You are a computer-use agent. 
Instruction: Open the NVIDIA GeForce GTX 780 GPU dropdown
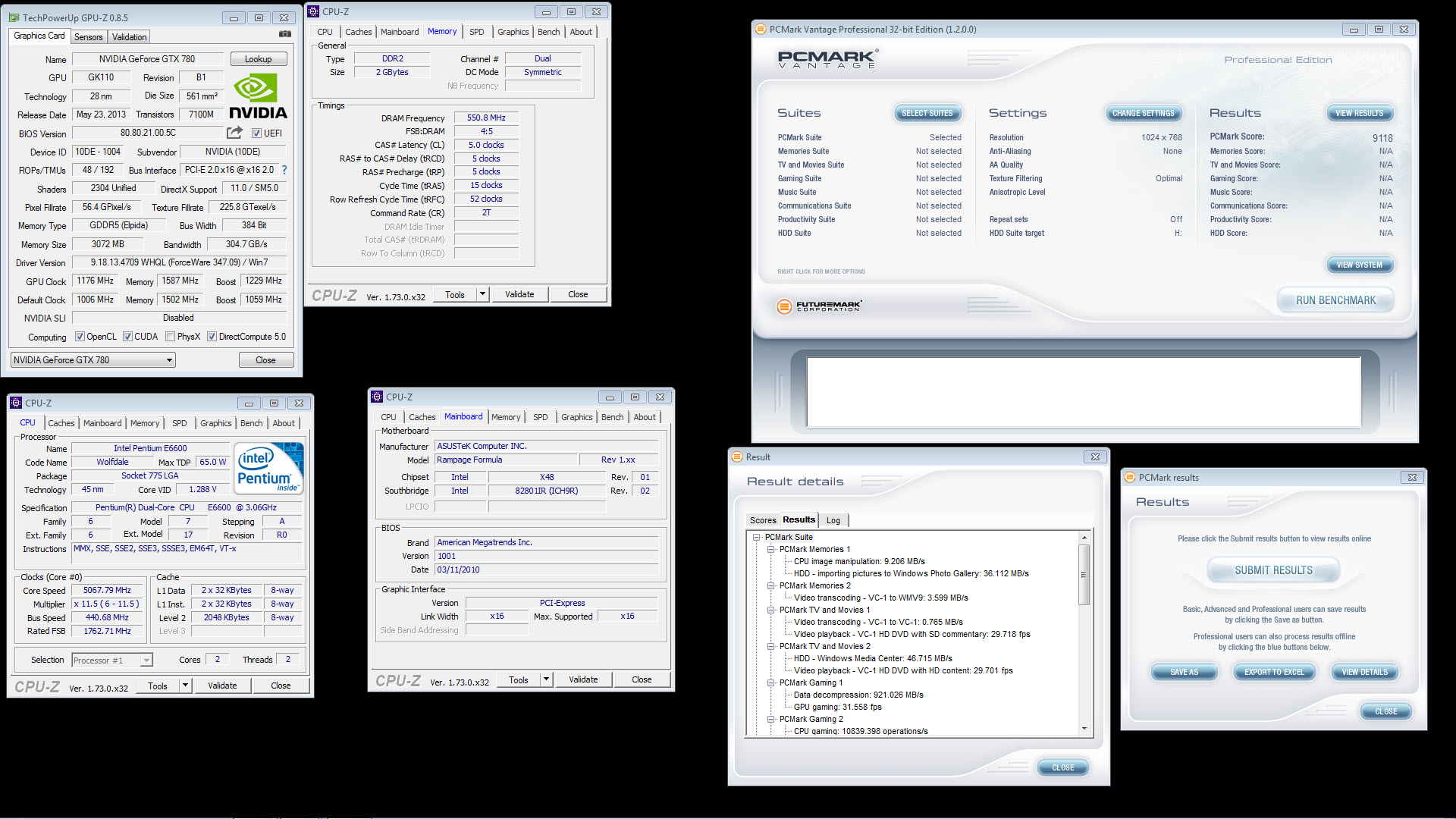[93, 360]
